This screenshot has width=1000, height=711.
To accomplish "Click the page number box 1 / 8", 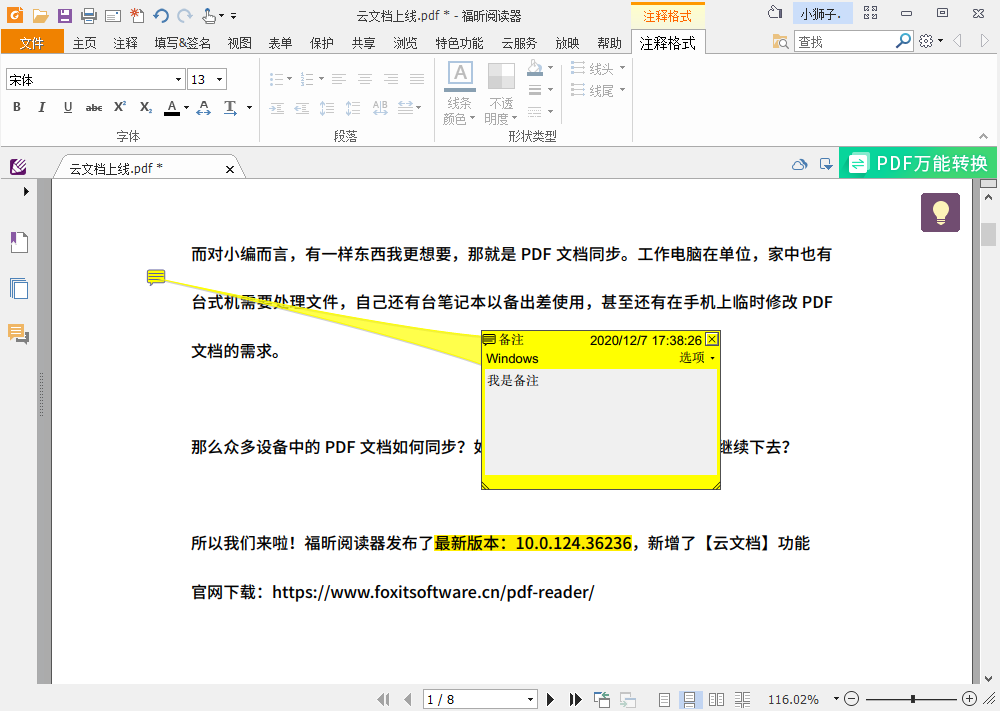I will coord(480,700).
